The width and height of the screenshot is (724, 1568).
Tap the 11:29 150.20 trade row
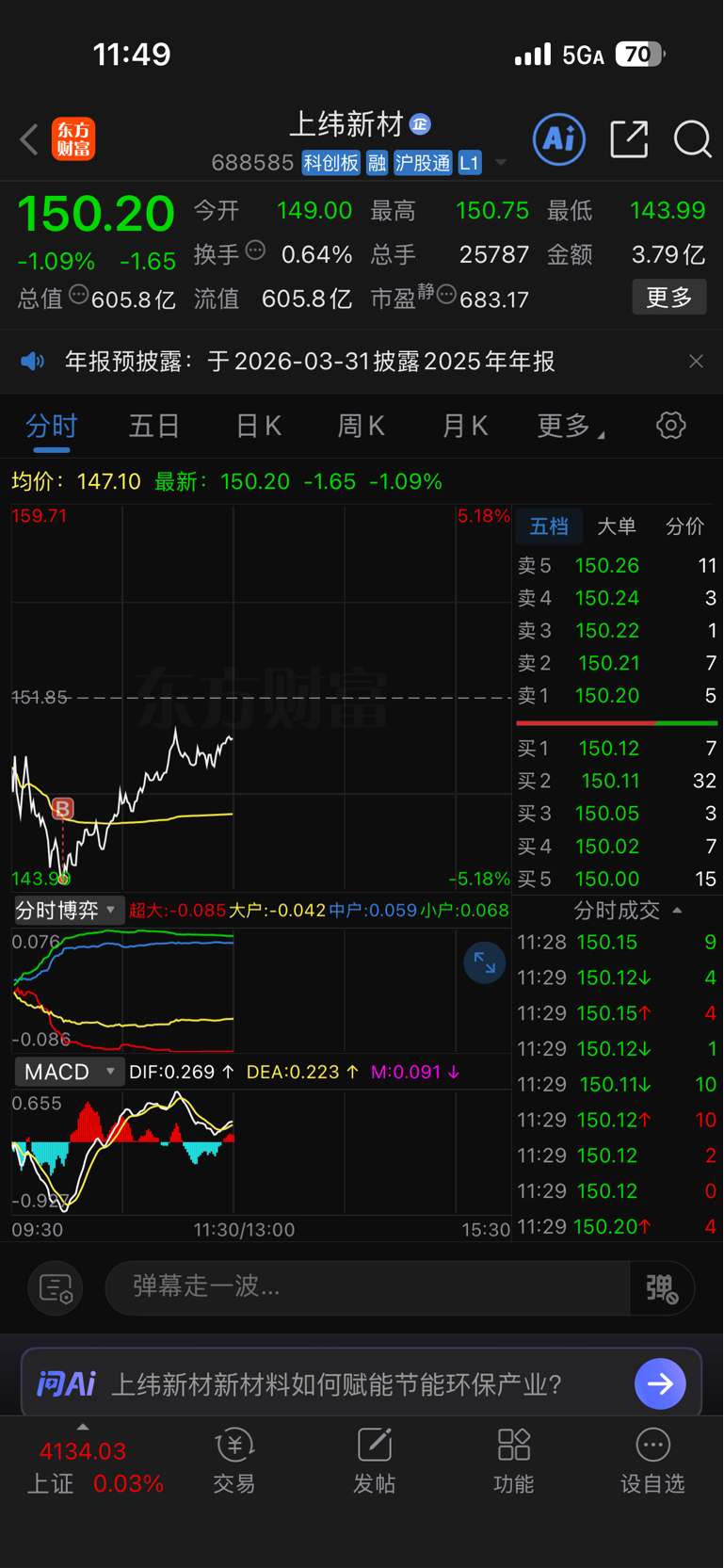tap(617, 1227)
